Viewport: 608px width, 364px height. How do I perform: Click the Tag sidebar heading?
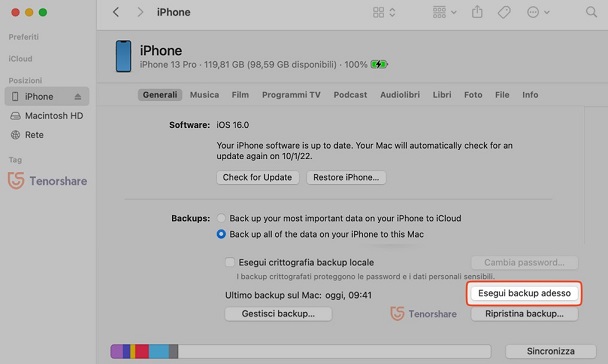pos(15,160)
